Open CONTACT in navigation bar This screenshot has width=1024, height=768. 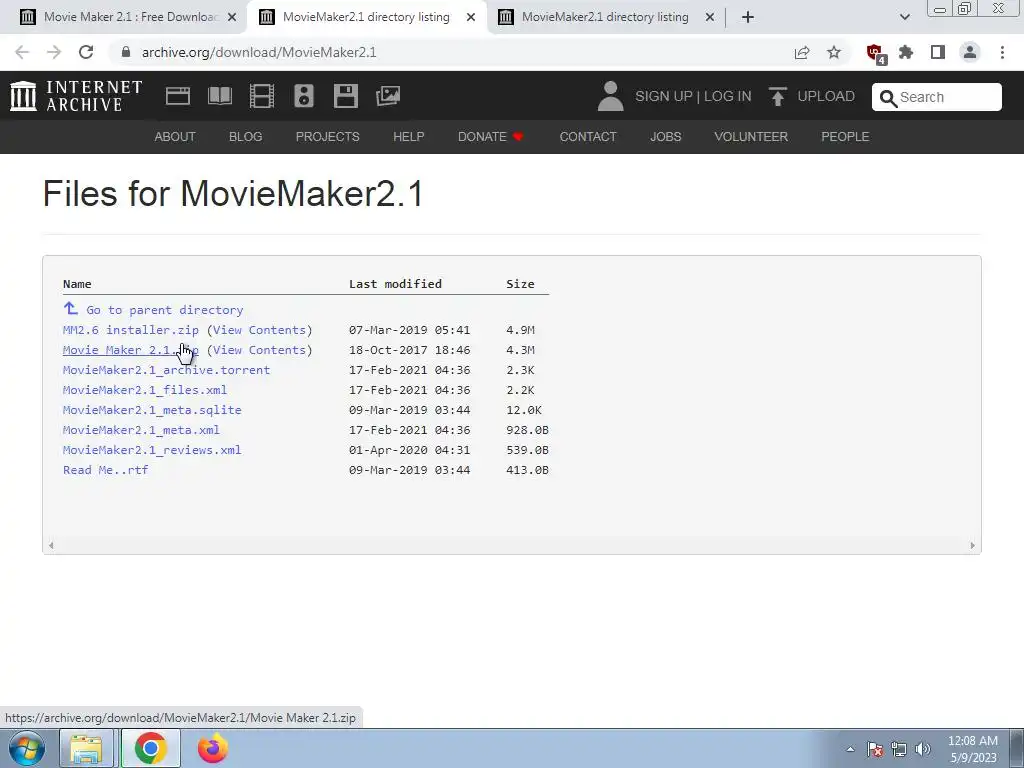coord(588,136)
